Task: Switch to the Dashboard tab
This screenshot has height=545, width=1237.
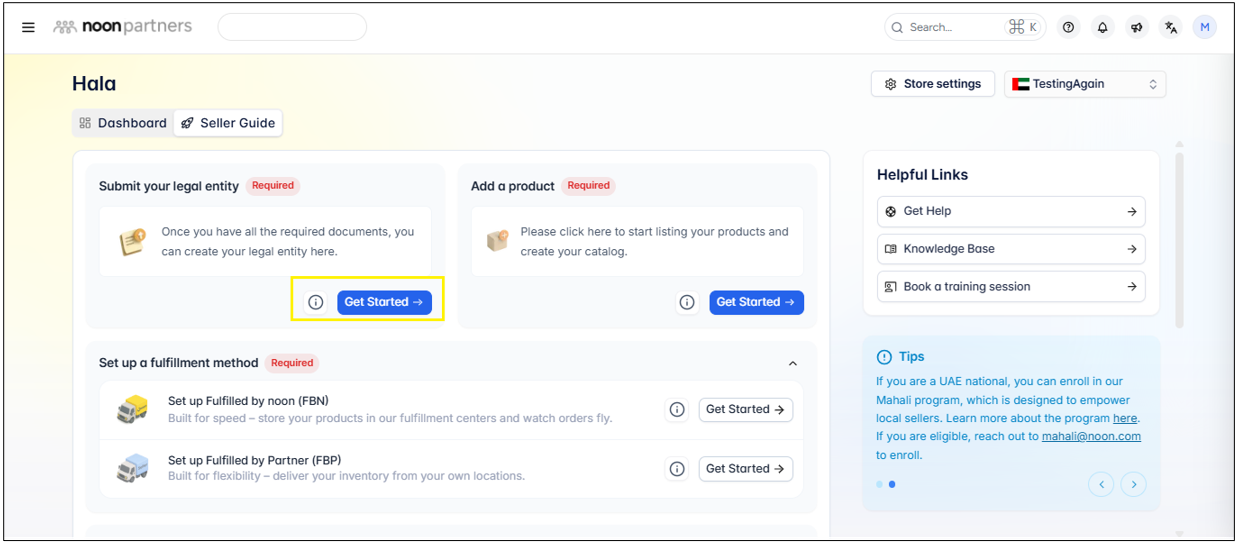Action: click(x=123, y=123)
